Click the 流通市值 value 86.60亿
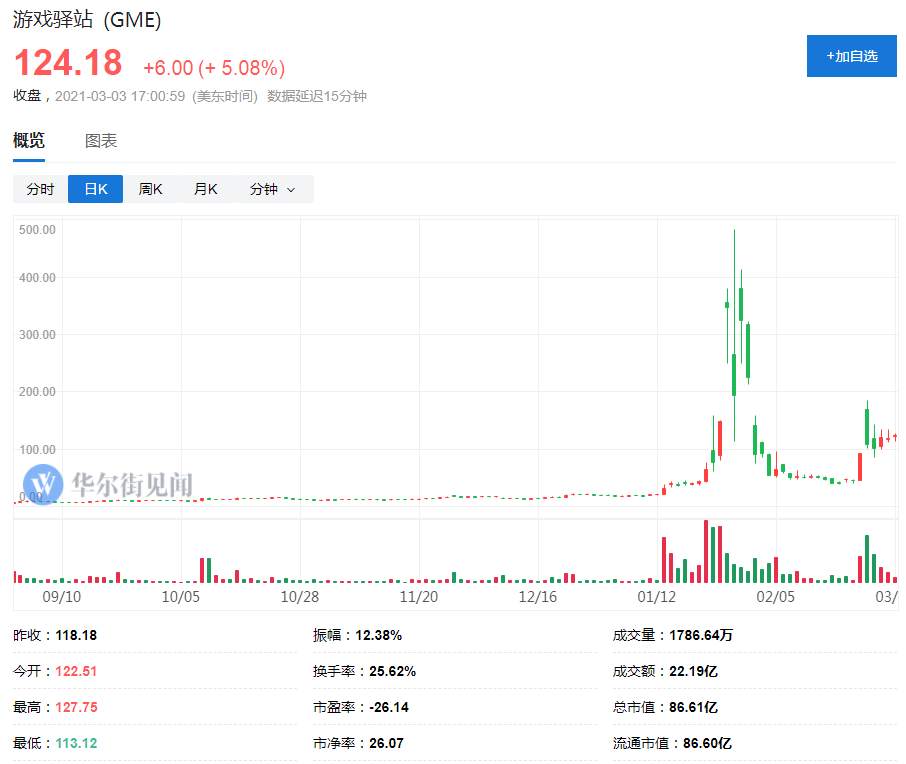Image resolution: width=906 pixels, height=764 pixels. pyautogui.click(x=707, y=743)
